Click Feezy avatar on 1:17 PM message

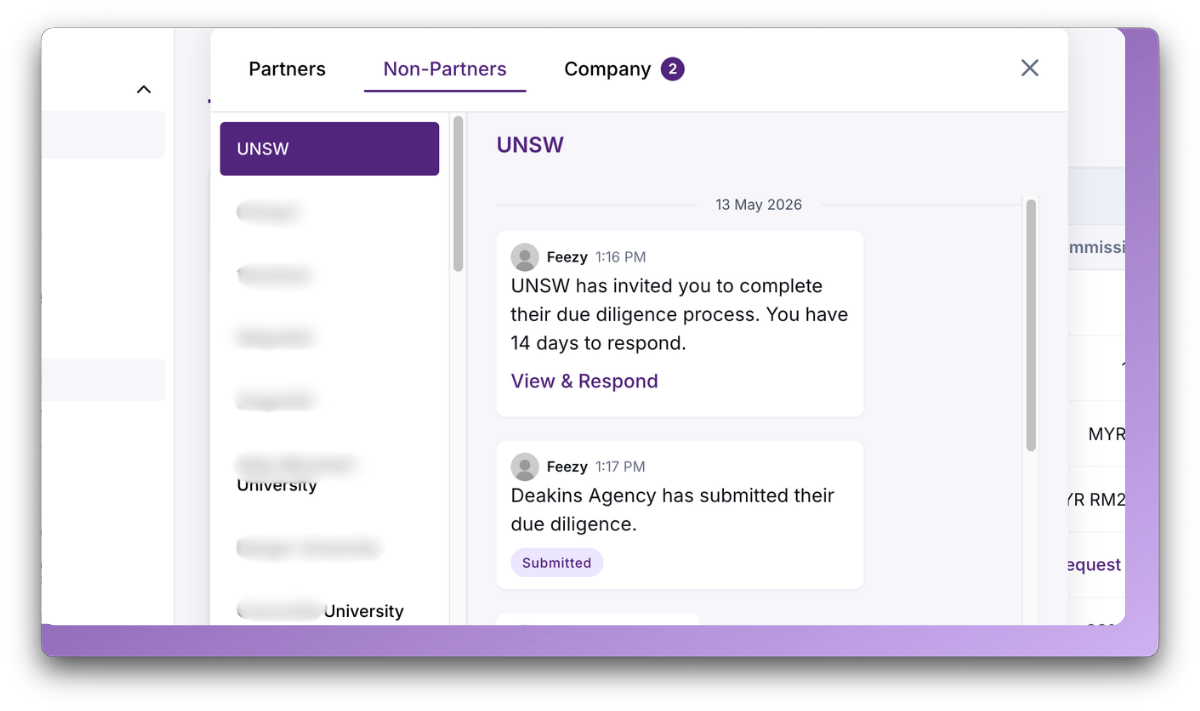[525, 467]
